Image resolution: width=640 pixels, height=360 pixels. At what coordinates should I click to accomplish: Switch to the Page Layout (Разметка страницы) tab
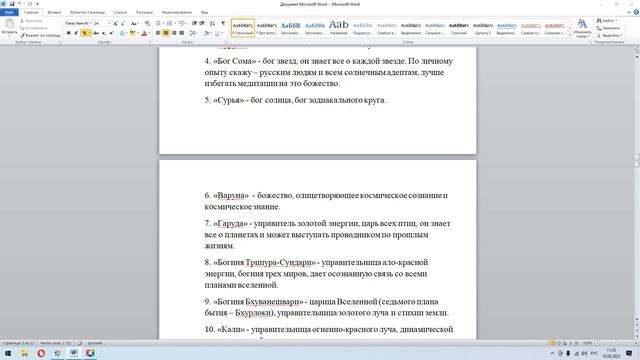(87, 13)
